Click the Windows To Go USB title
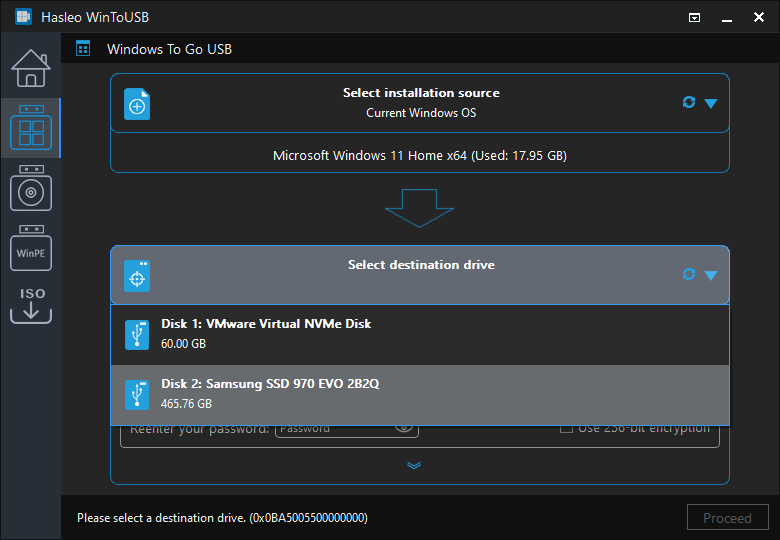The image size is (780, 540). click(169, 49)
